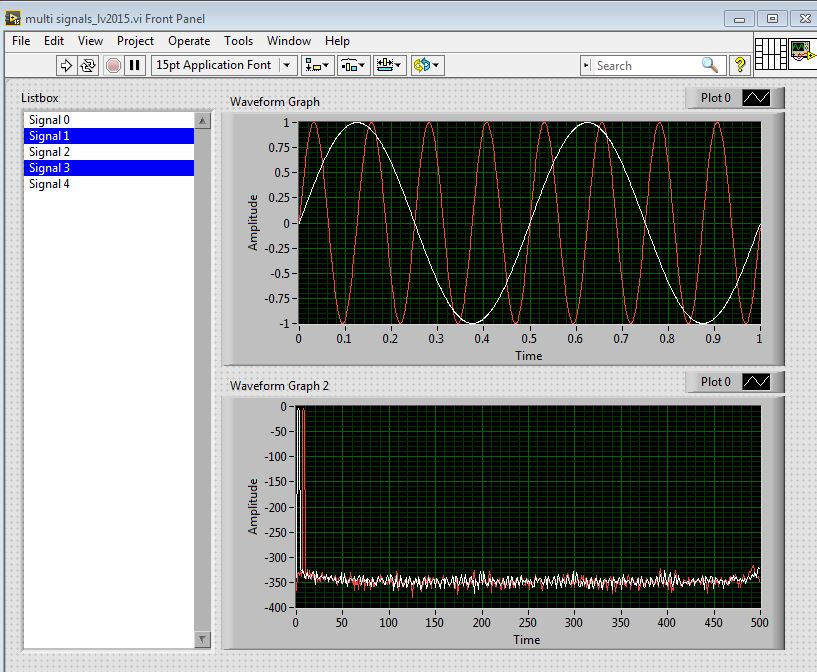This screenshot has width=817, height=672.
Task: Click the Search field
Action: 646,66
